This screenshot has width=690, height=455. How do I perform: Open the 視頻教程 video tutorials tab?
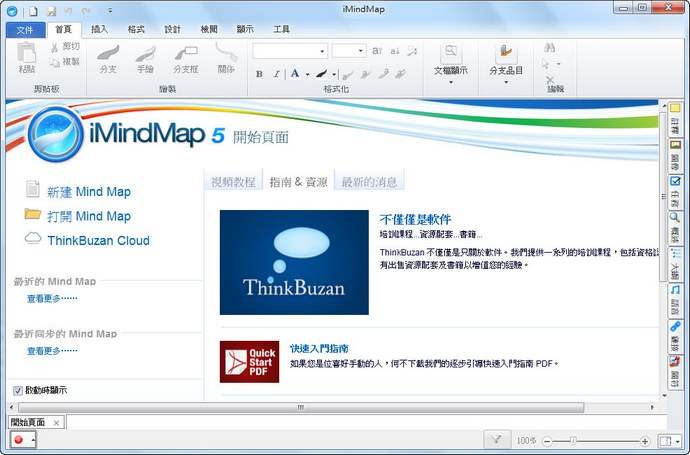tap(233, 182)
